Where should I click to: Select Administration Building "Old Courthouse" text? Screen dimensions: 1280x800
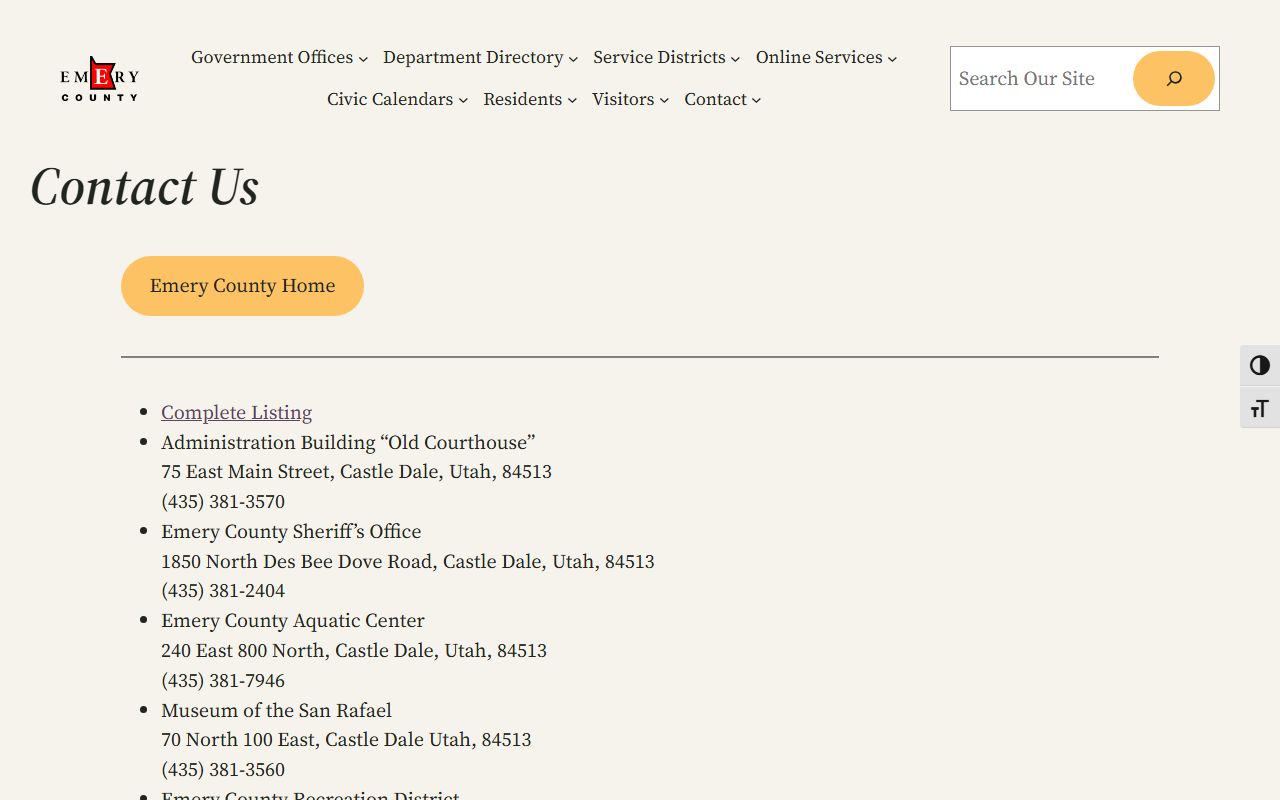point(348,442)
